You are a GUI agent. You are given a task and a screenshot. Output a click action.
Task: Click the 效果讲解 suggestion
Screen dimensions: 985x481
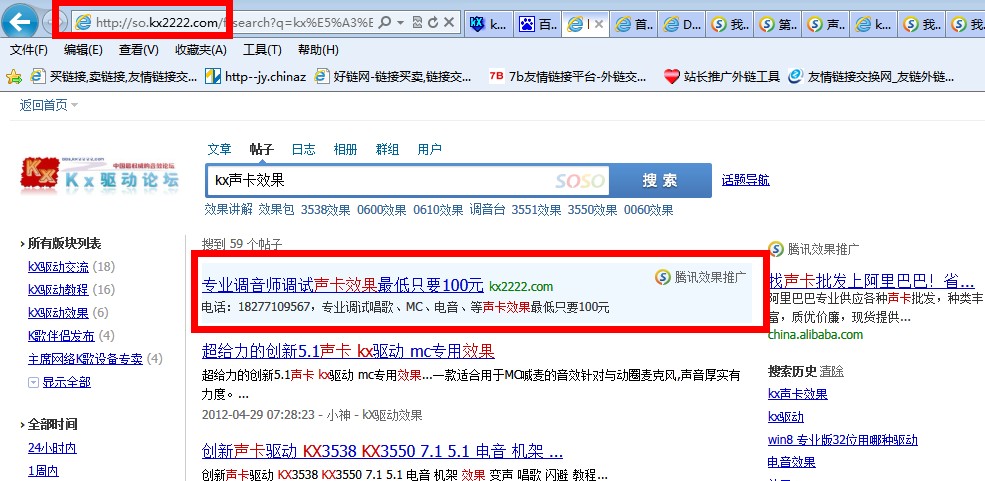pyautogui.click(x=229, y=210)
